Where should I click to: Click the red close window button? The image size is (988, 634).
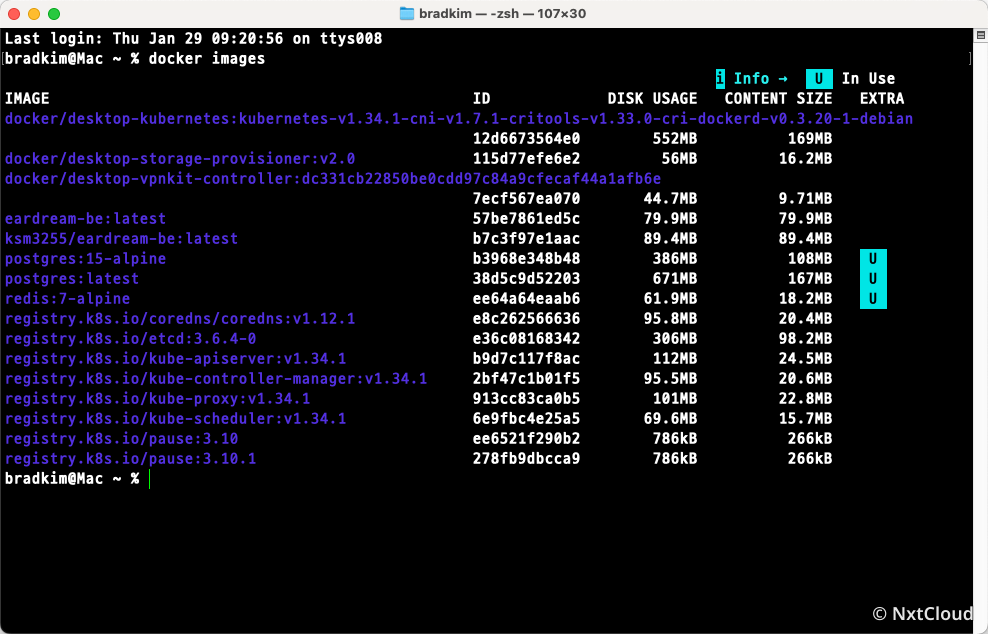click(14, 14)
